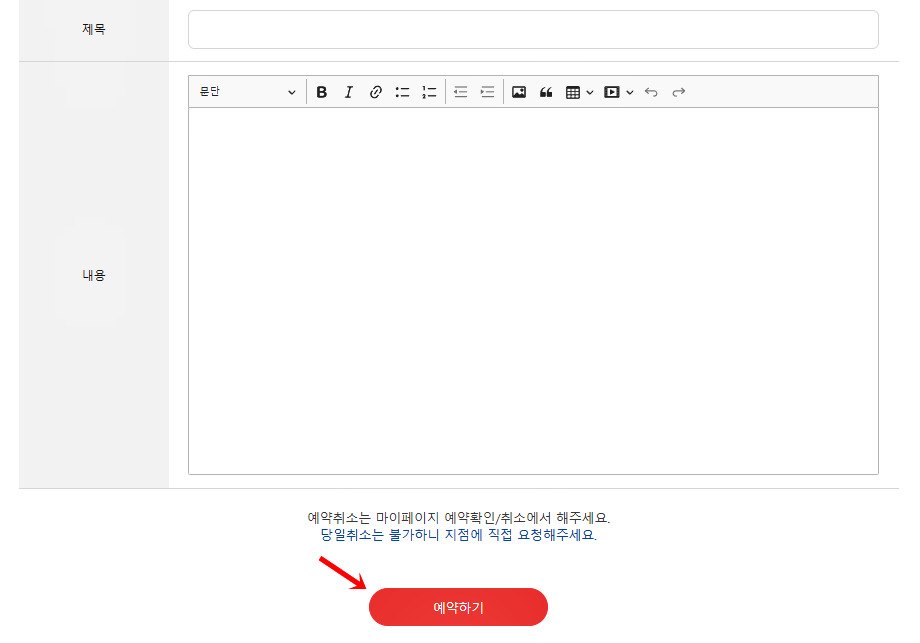Click the insert table icon
Screen dimensions: 920x643
[573, 92]
